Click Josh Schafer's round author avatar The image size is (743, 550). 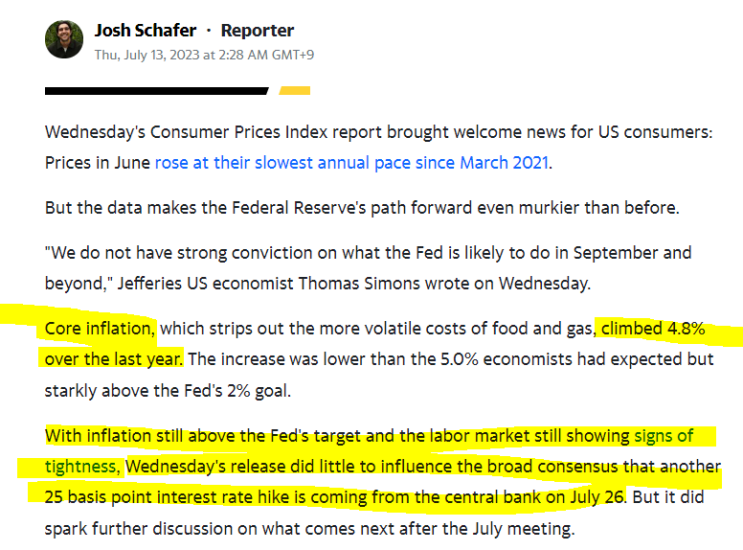[x=64, y=40]
